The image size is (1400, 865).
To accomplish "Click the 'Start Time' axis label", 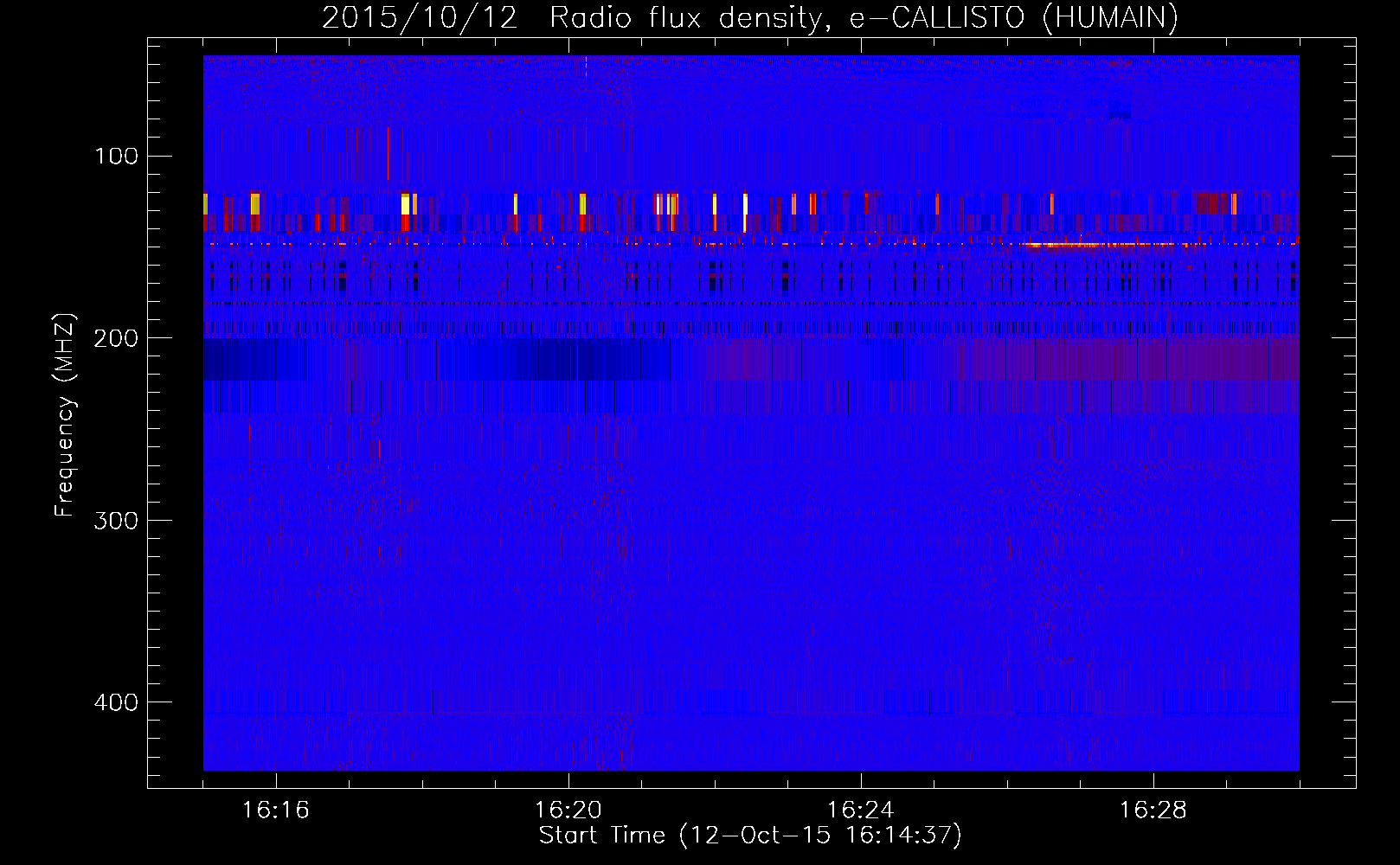I will pyautogui.click(x=750, y=836).
